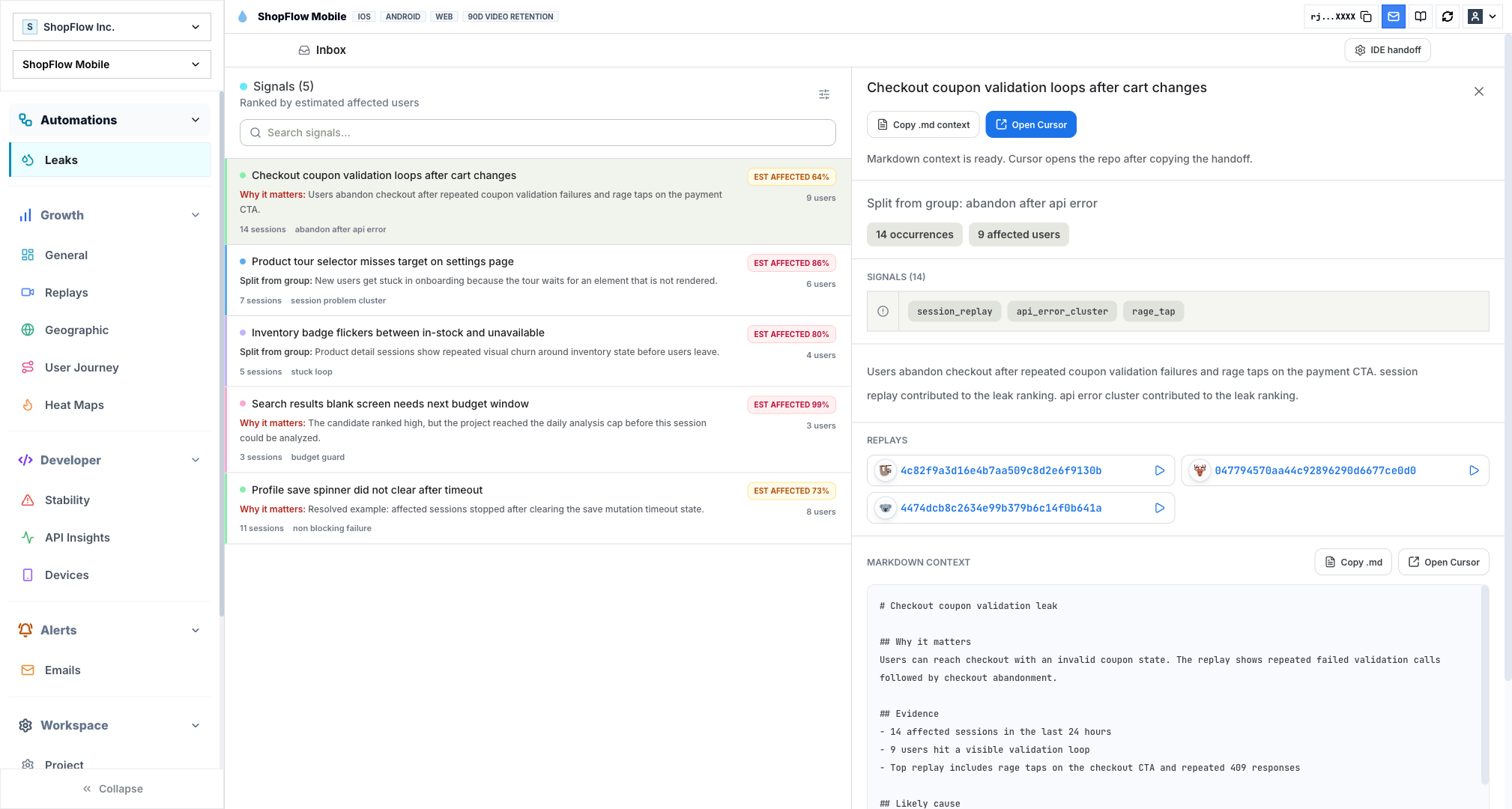Image resolution: width=1512 pixels, height=809 pixels.
Task: Select Product tour selector misses target signal
Action: (538, 280)
